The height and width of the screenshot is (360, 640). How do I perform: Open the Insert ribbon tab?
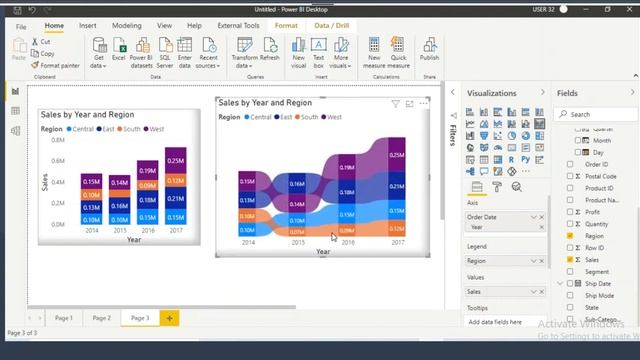[88, 25]
